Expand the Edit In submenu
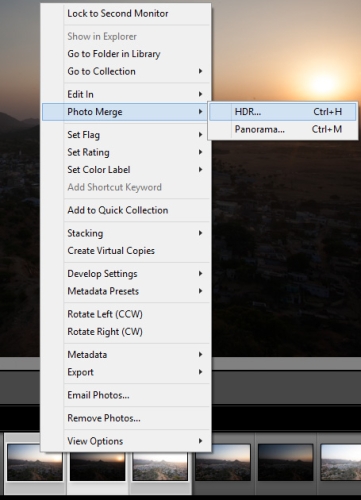 click(x=126, y=94)
